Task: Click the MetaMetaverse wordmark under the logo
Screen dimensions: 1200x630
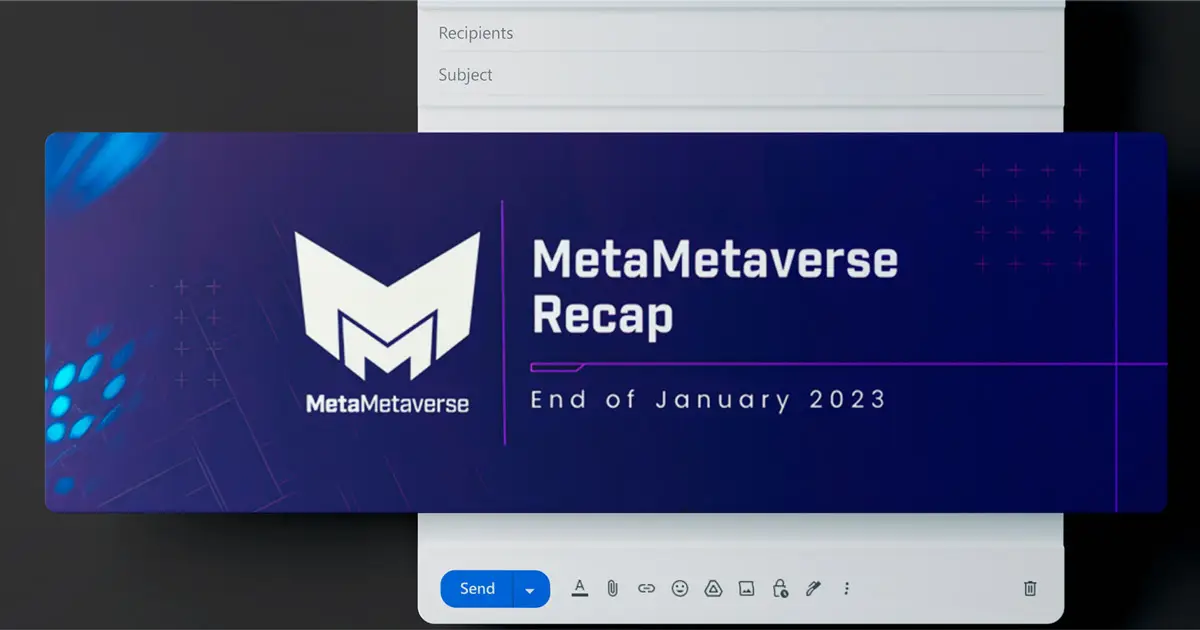Action: point(387,404)
